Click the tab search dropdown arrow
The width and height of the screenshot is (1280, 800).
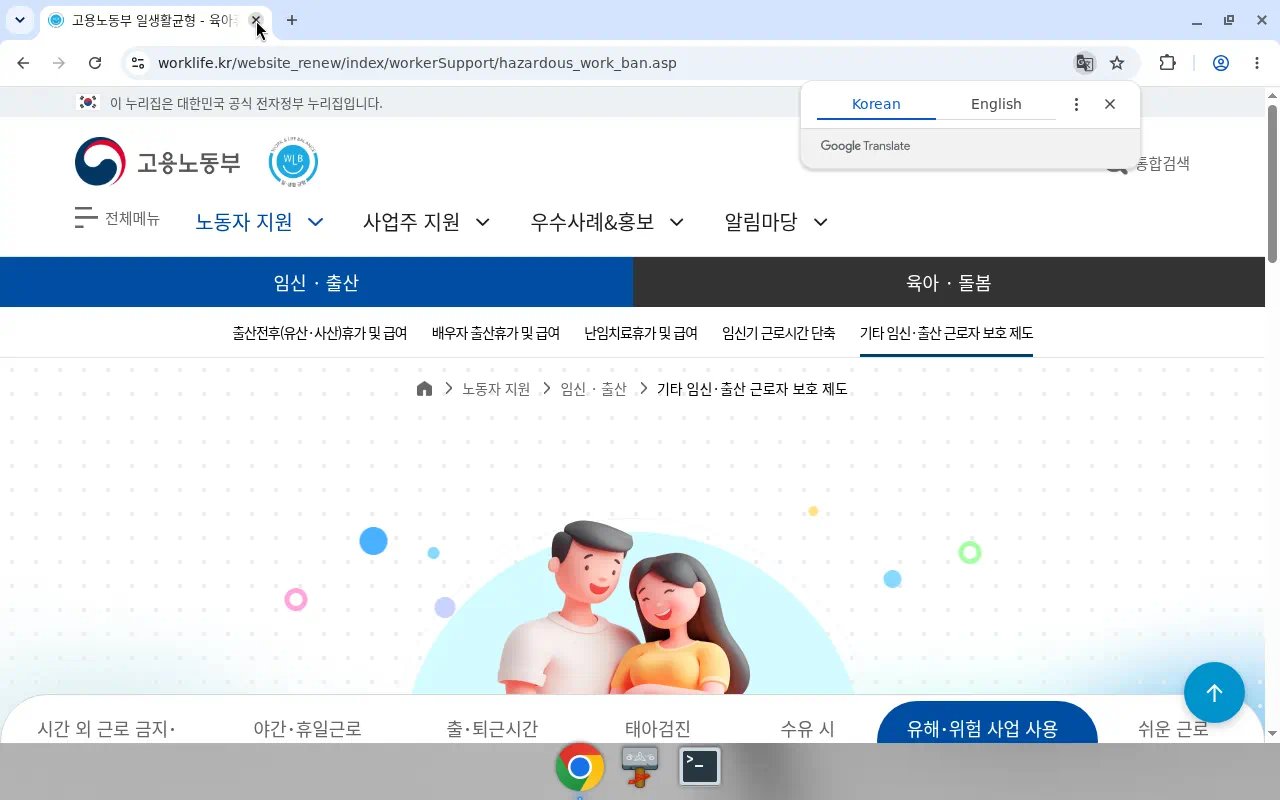click(19, 20)
